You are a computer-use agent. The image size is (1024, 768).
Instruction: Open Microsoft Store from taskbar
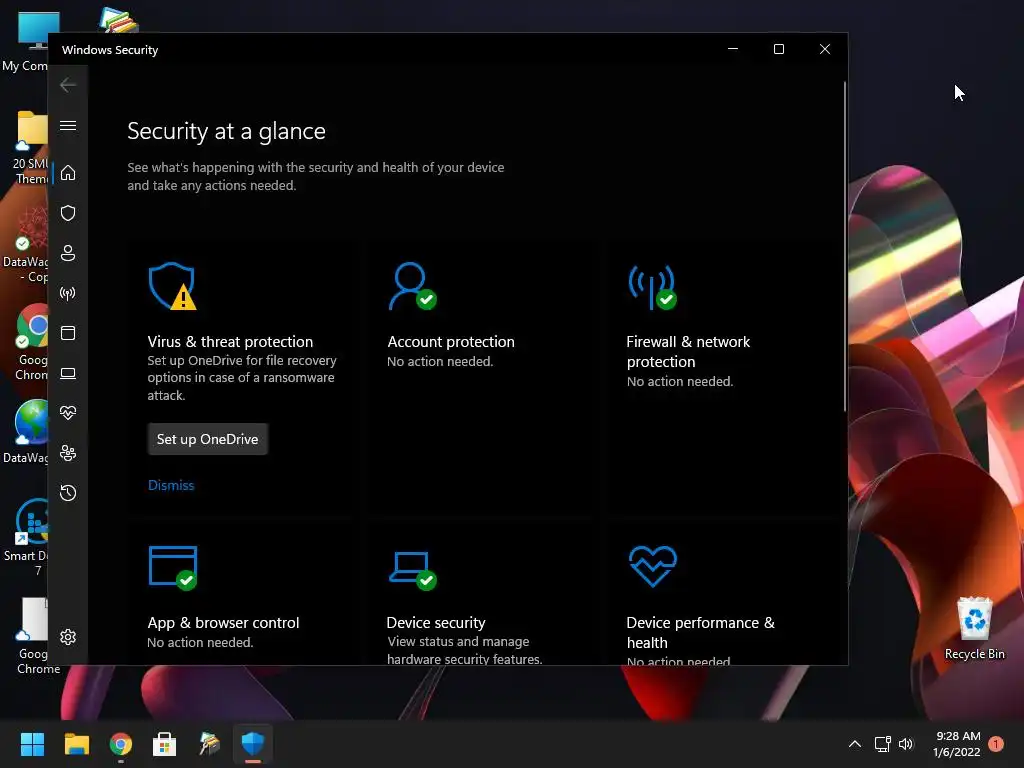tap(165, 744)
